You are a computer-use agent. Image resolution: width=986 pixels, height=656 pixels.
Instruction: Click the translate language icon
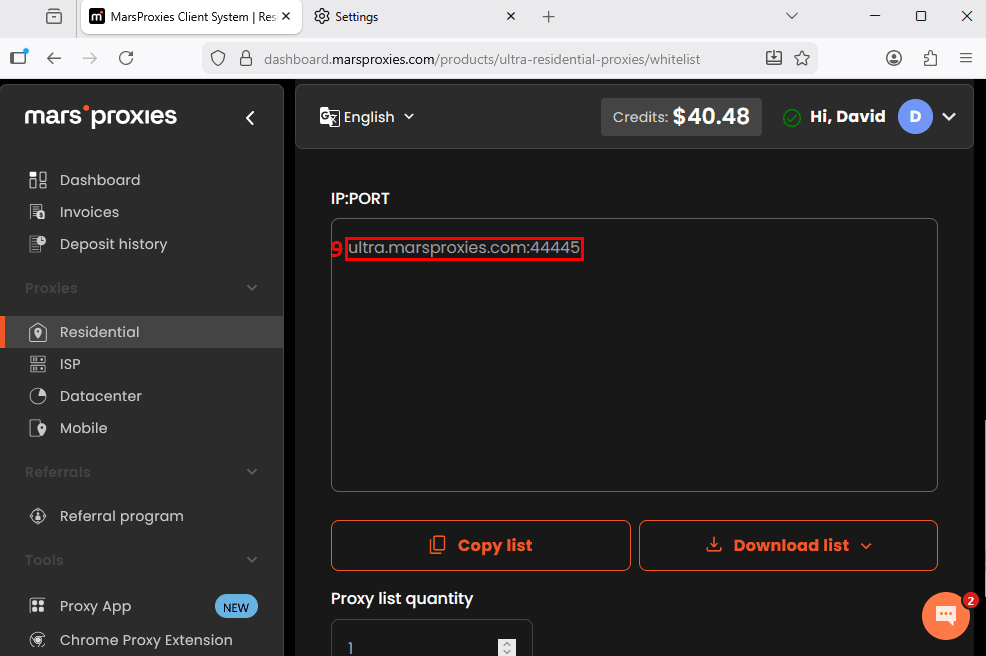tap(329, 117)
